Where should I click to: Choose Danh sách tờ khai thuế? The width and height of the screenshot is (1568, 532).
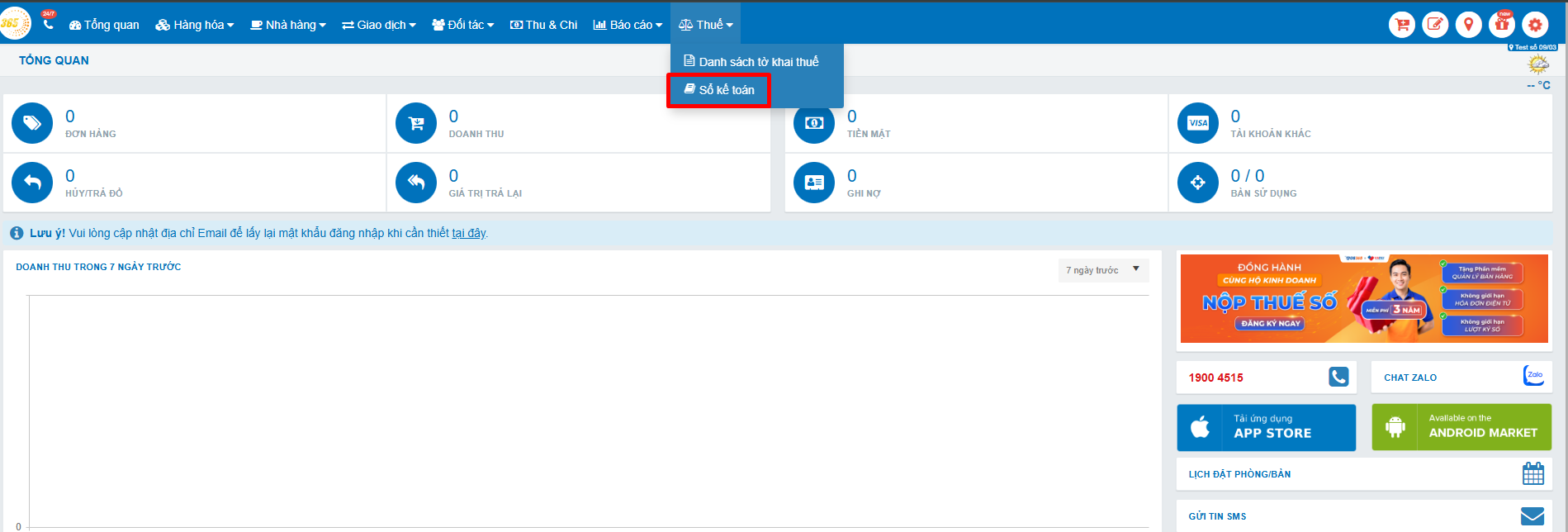pos(751,62)
